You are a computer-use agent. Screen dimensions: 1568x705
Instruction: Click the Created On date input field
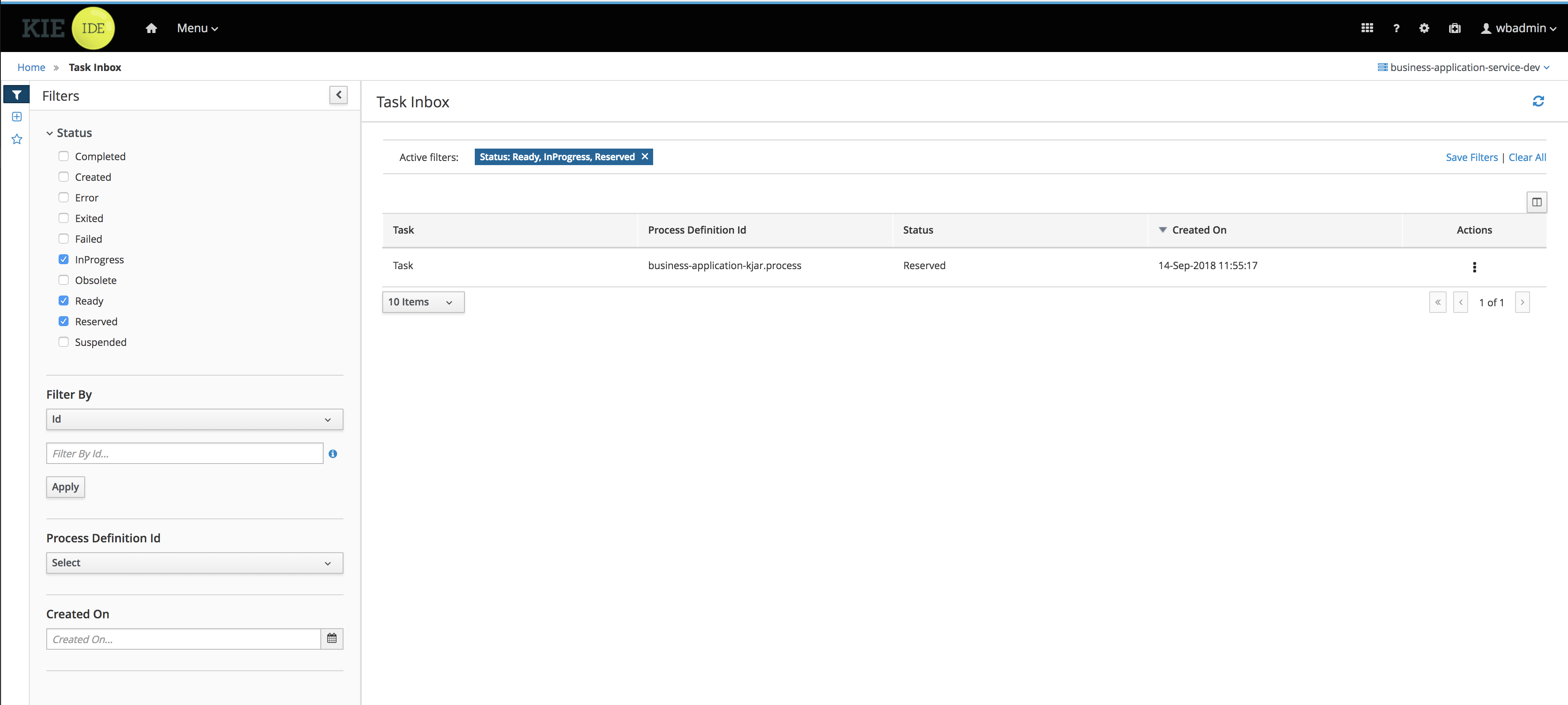185,639
